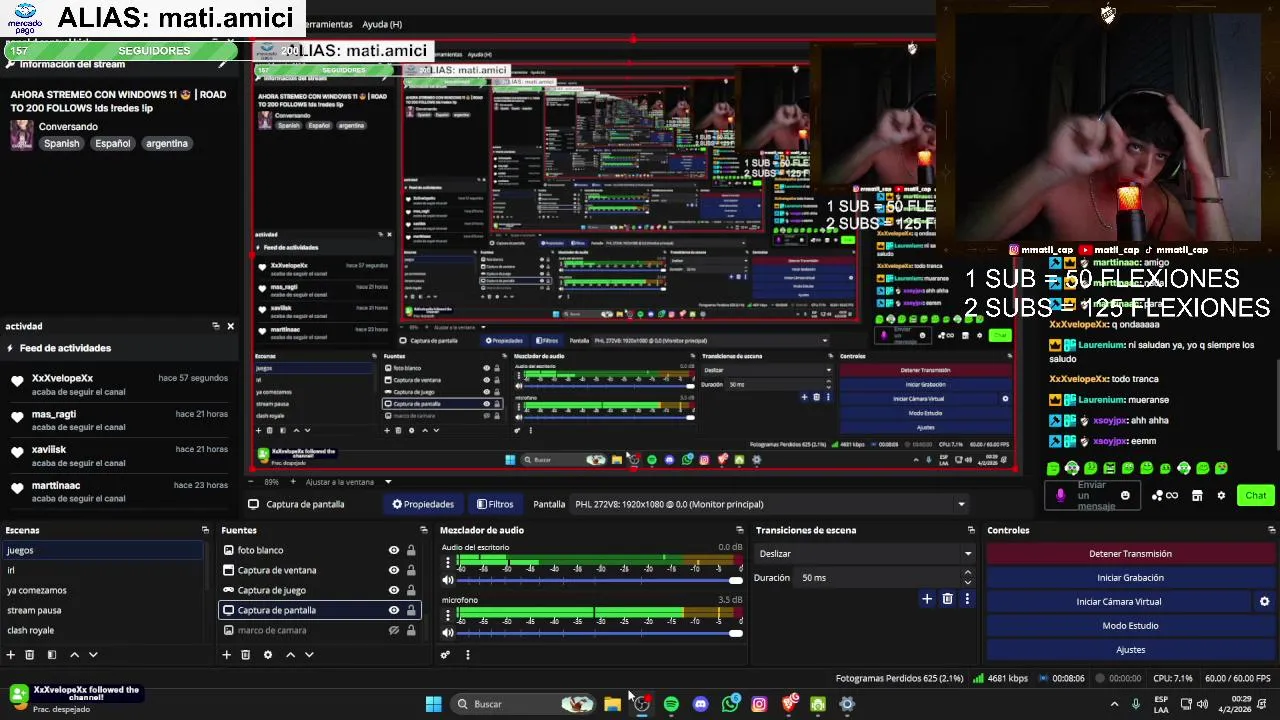Image resolution: width=1280 pixels, height=720 pixels.
Task: Open Discord from the taskbar
Action: (700, 704)
